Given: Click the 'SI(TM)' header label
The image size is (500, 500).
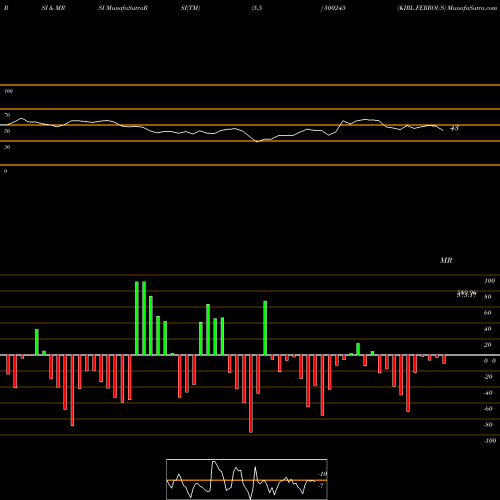Looking at the screenshot, I should click(x=190, y=8).
